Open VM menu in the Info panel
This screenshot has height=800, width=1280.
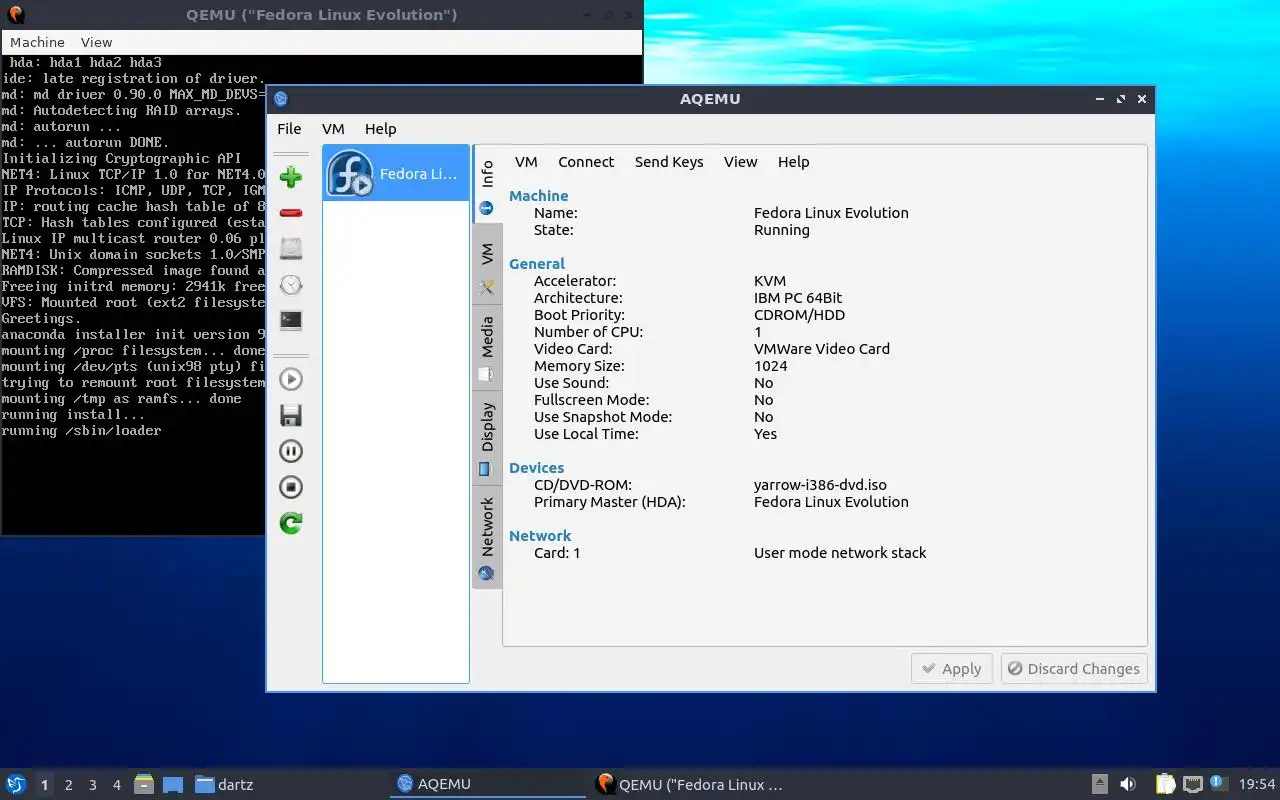(526, 162)
